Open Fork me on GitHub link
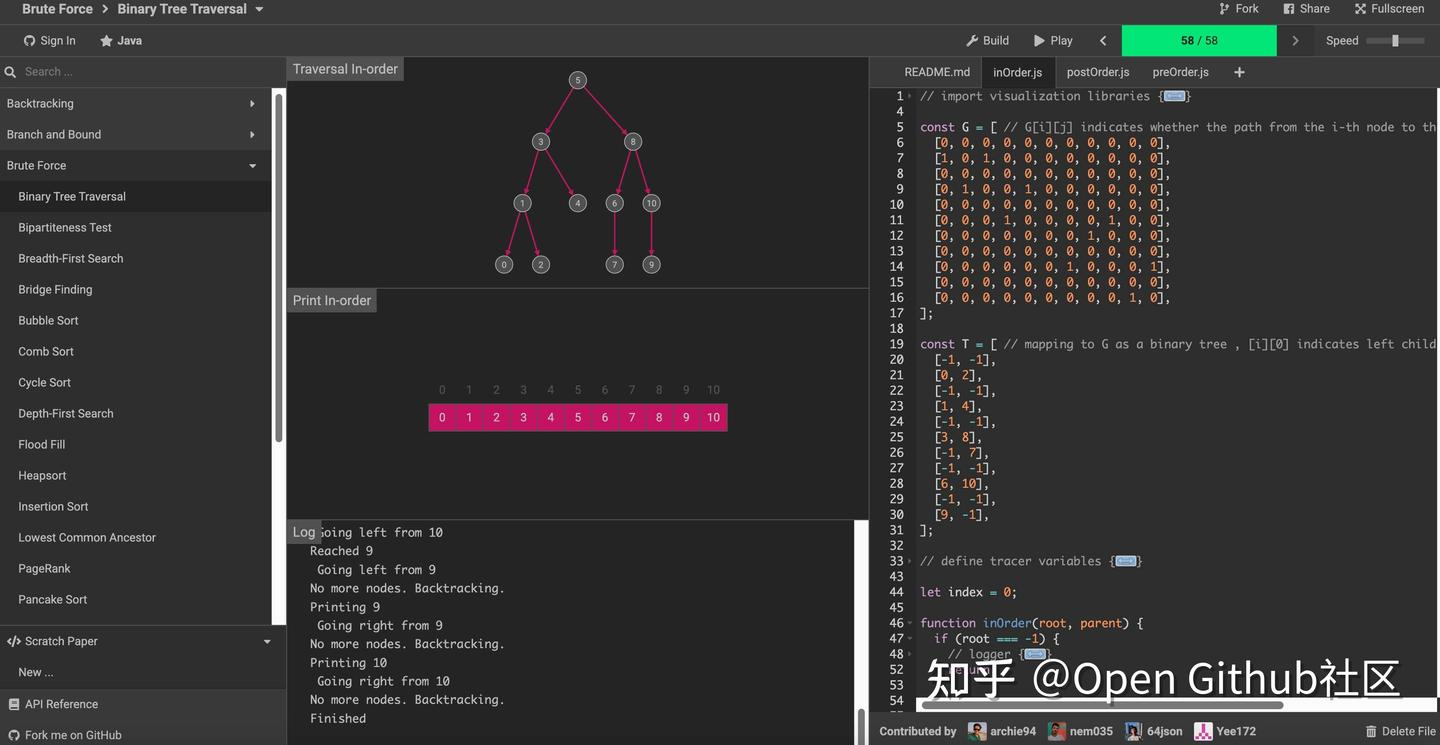 [x=73, y=735]
